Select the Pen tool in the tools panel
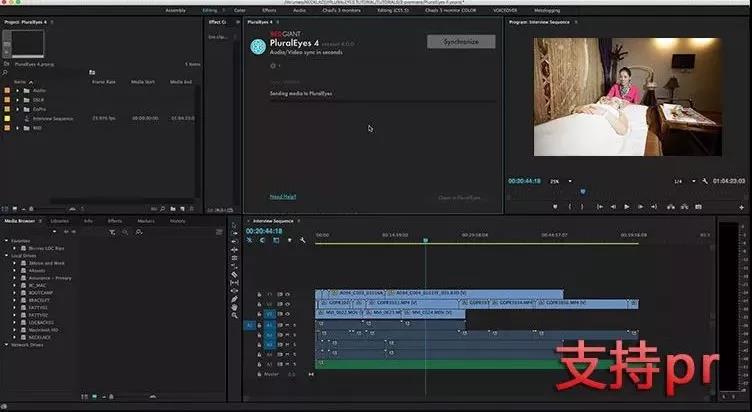The height and width of the screenshot is (412, 752). click(234, 299)
